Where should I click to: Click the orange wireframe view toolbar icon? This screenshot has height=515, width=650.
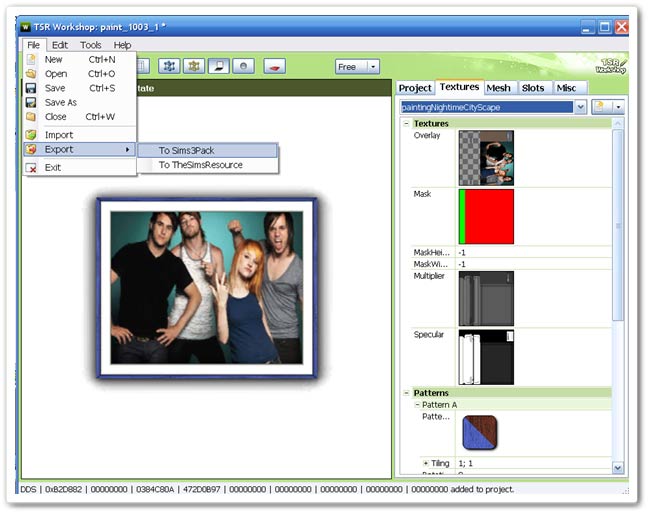pos(193,66)
